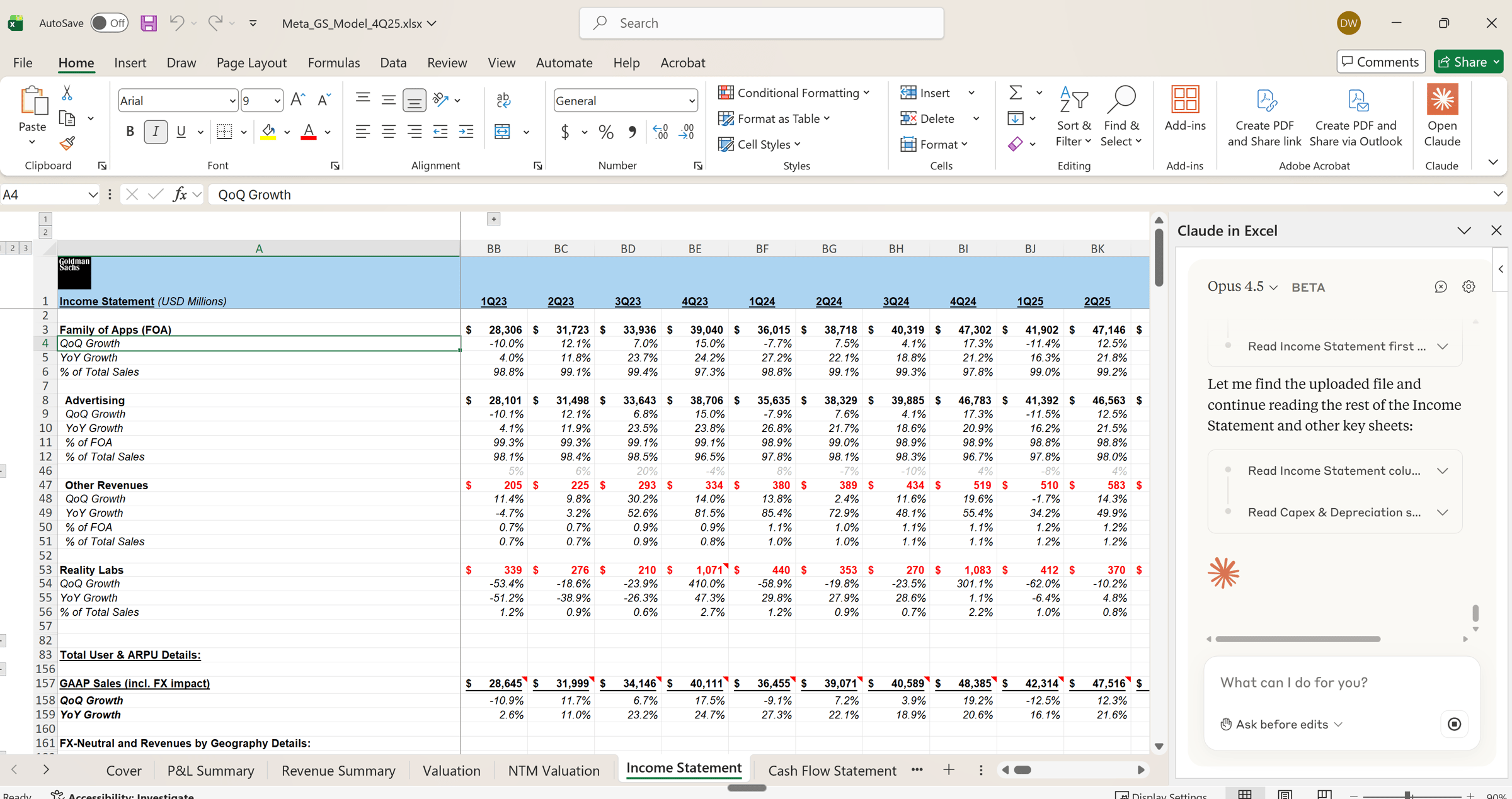1512x799 pixels.
Task: Toggle Bottom Align
Action: (414, 100)
